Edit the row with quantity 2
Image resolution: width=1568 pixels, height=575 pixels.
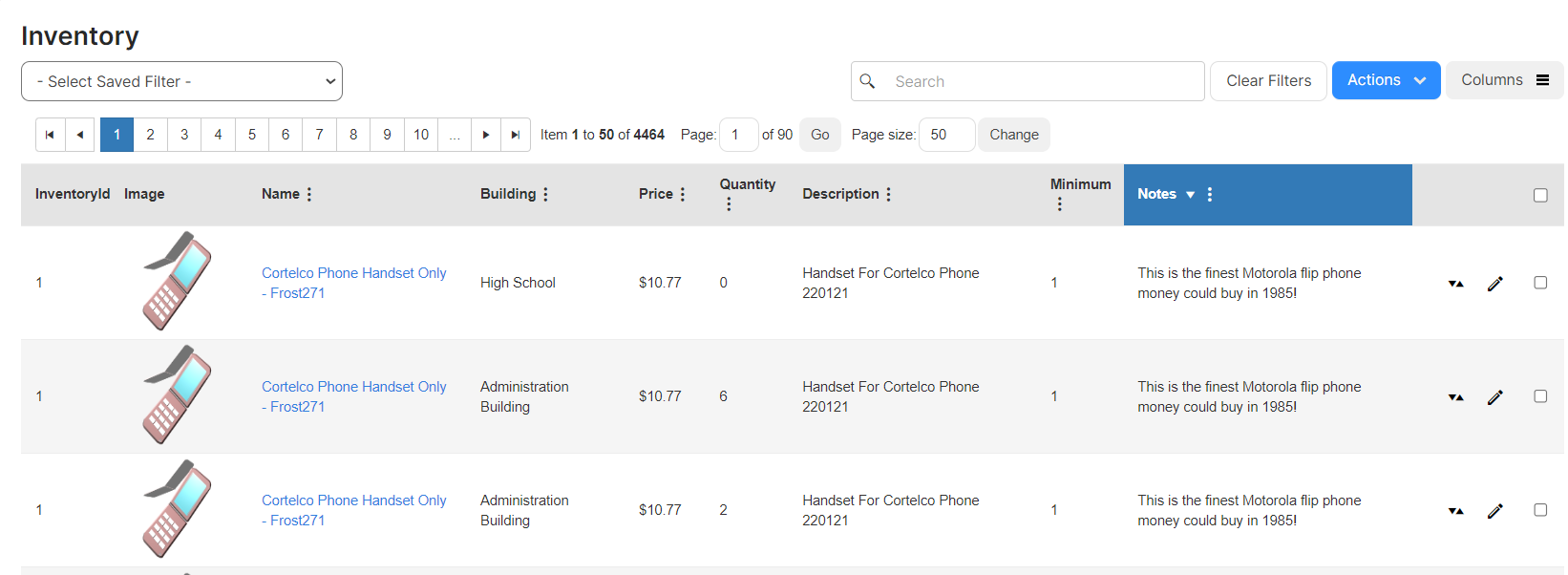tap(1495, 511)
